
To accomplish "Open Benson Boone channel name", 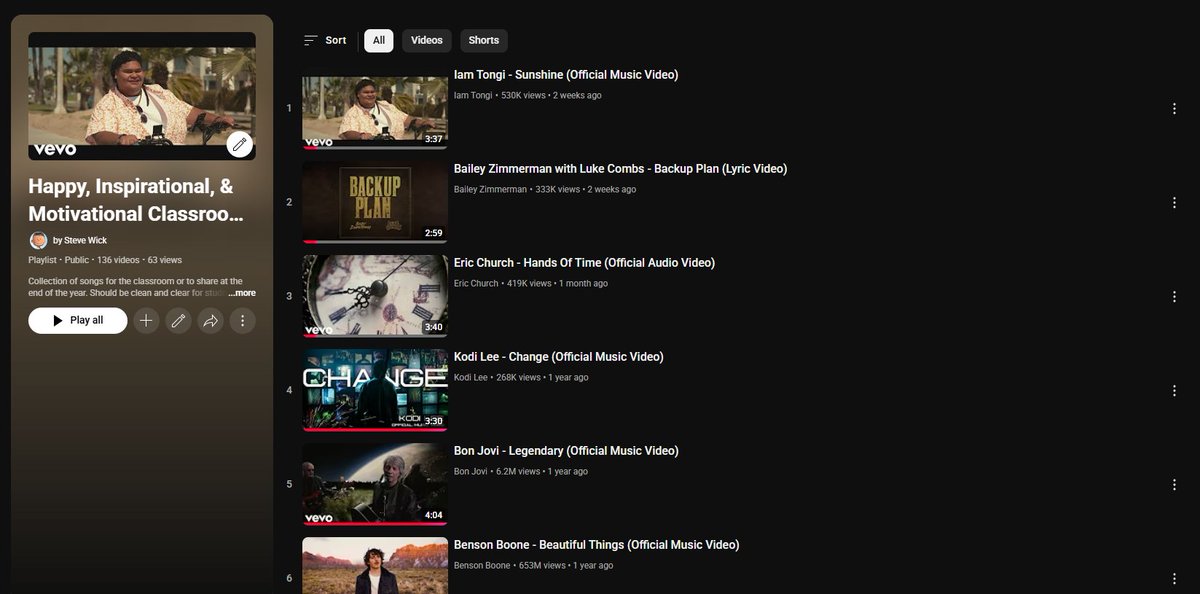I will click(x=482, y=566).
